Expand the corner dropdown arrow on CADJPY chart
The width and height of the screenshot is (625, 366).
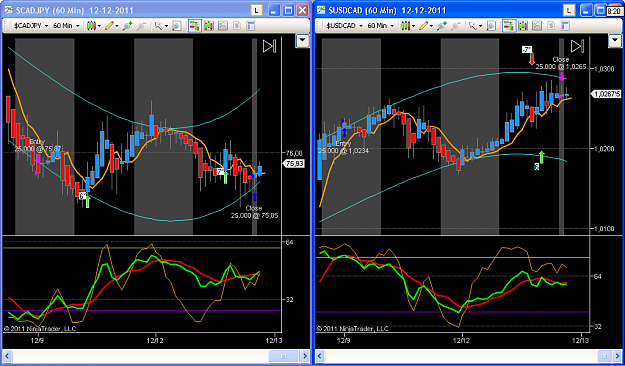(x=303, y=40)
